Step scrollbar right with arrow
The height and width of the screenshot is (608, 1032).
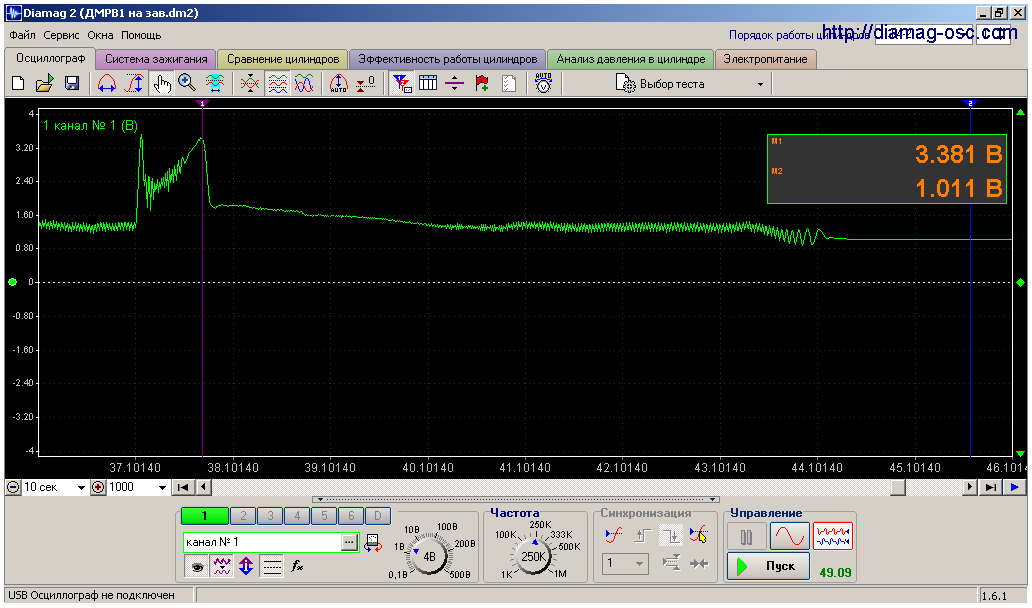point(969,487)
